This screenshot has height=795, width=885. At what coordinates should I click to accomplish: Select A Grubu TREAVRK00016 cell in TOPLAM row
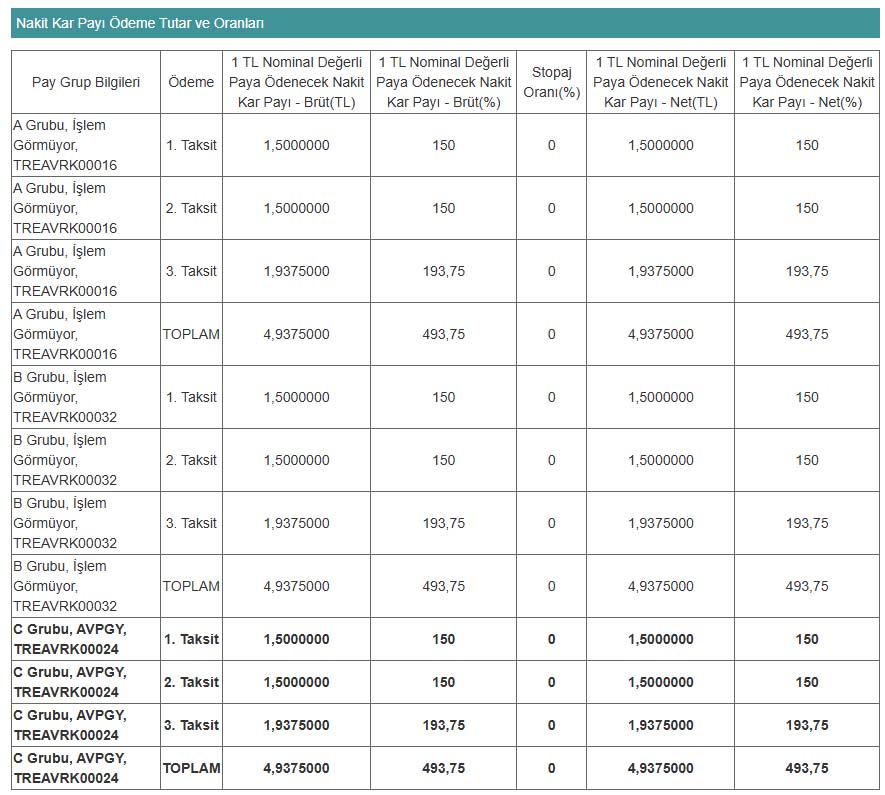click(86, 335)
